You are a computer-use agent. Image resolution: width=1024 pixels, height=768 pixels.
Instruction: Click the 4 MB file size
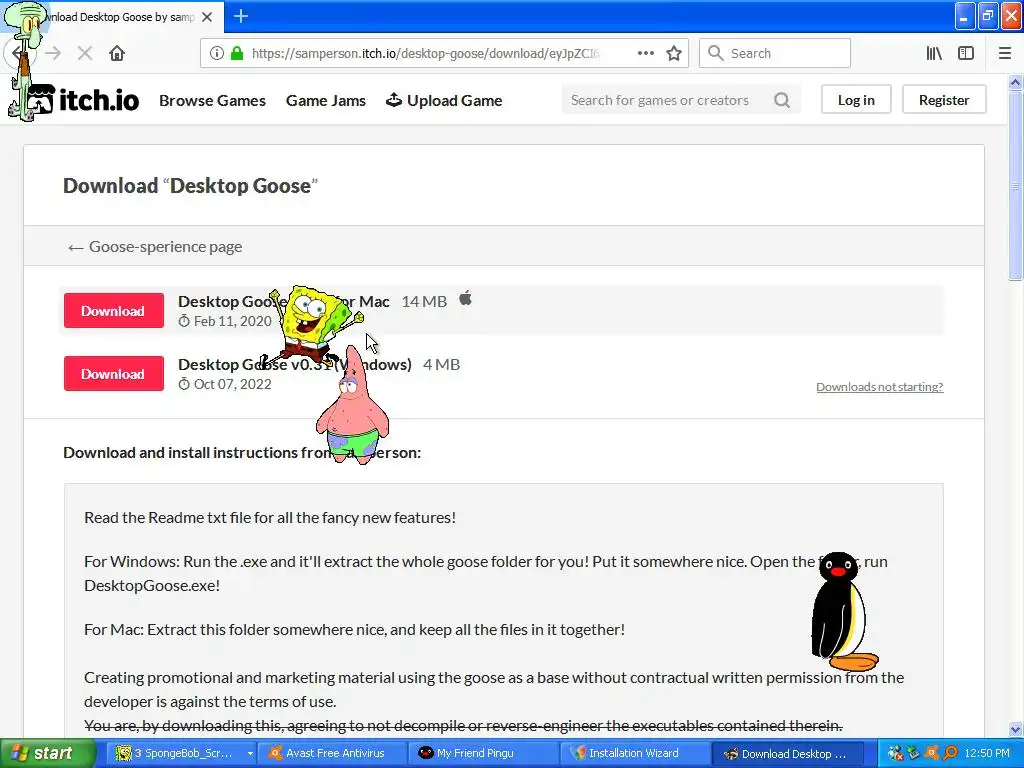(x=441, y=364)
